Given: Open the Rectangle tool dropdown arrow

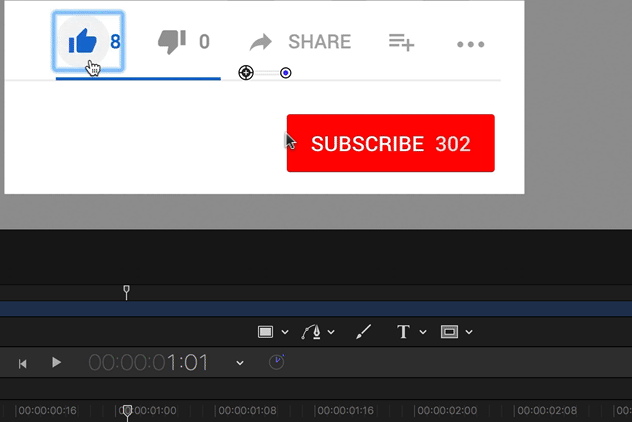Looking at the screenshot, I should 285,332.
